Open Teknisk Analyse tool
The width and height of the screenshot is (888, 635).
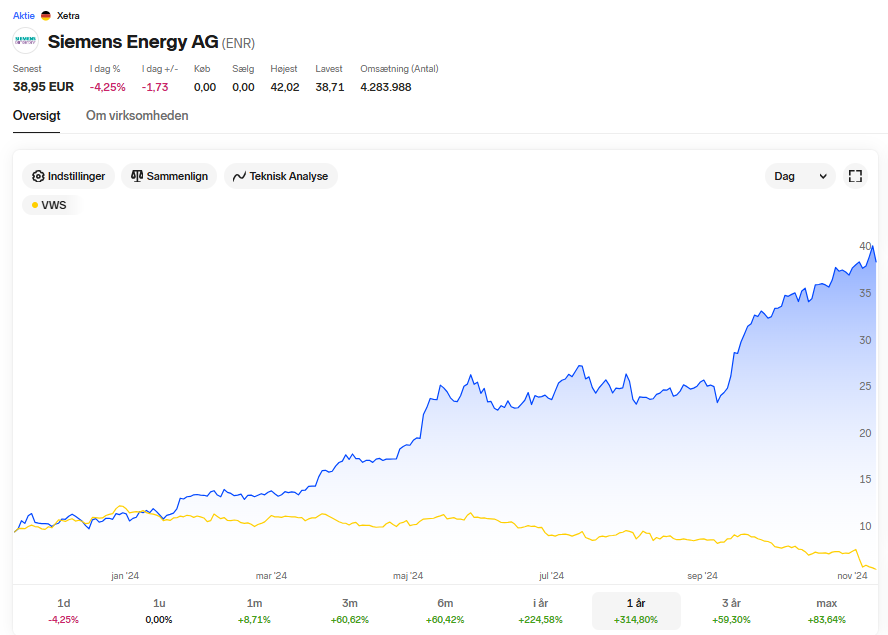point(281,176)
